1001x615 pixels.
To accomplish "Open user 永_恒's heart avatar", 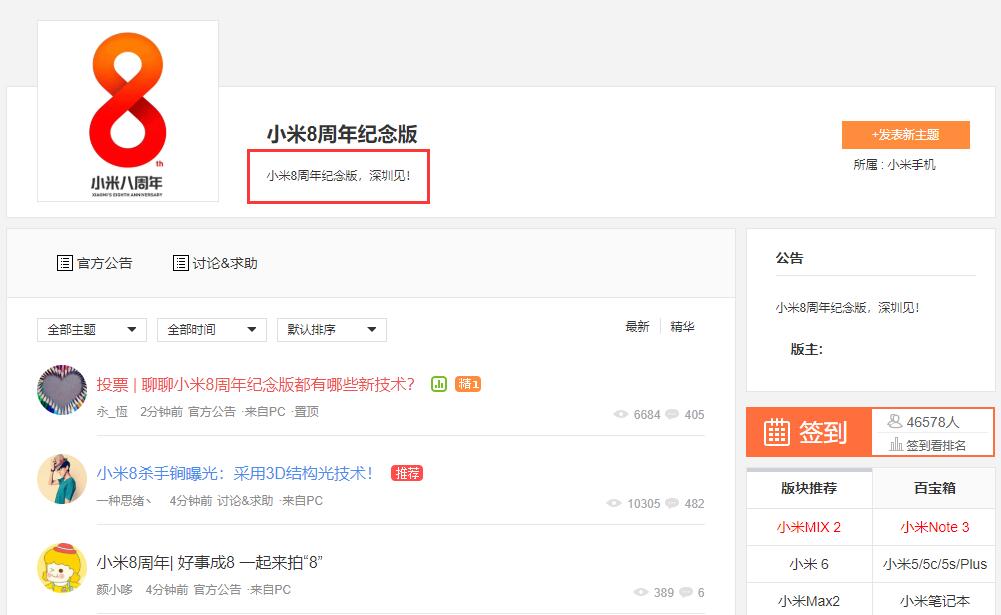I will point(62,390).
